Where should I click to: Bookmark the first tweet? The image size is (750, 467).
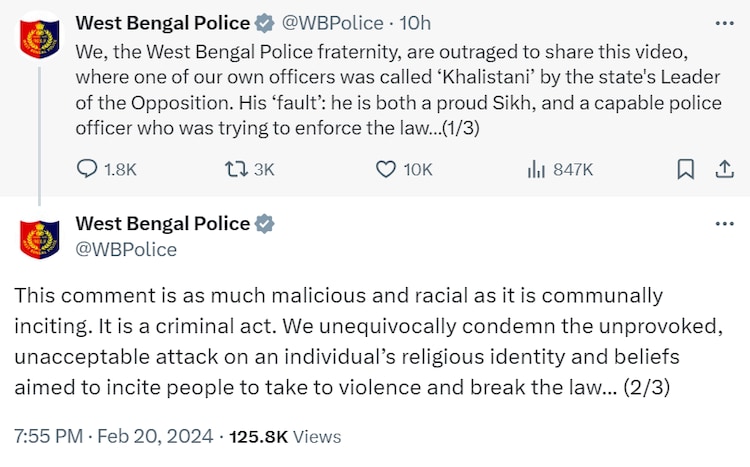pyautogui.click(x=686, y=170)
